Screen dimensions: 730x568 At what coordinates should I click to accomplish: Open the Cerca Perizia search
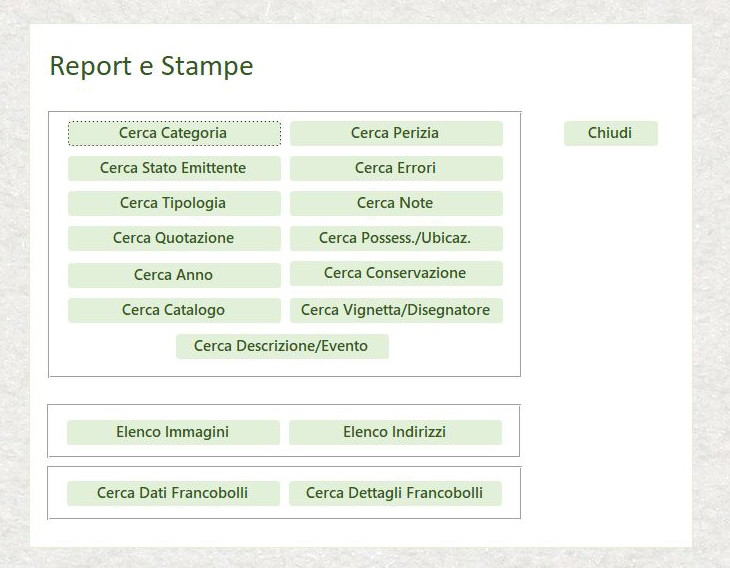pyautogui.click(x=396, y=133)
